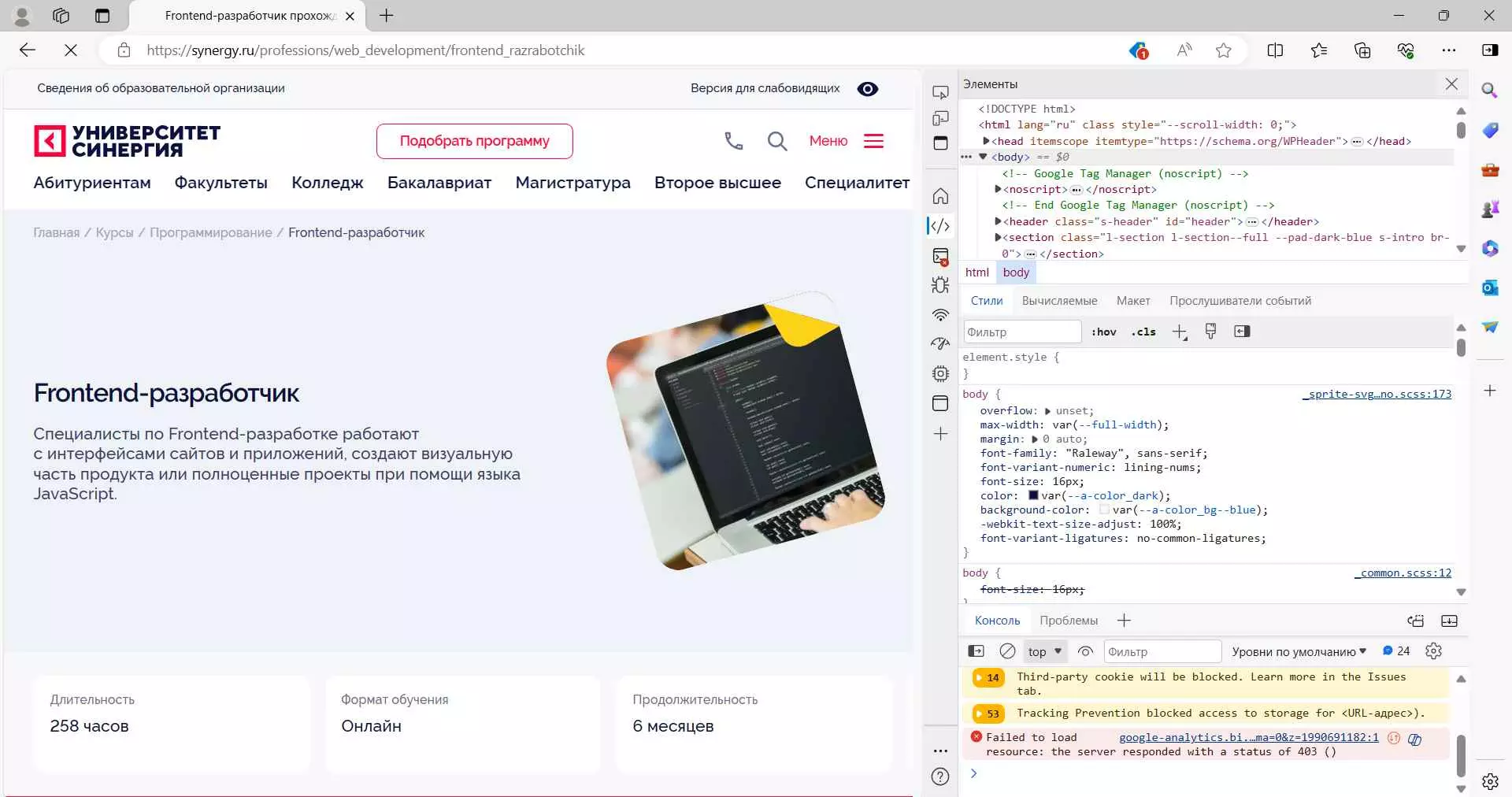This screenshot has height=797, width=1512.
Task: Open device emulation toggle icon
Action: [x=940, y=118]
